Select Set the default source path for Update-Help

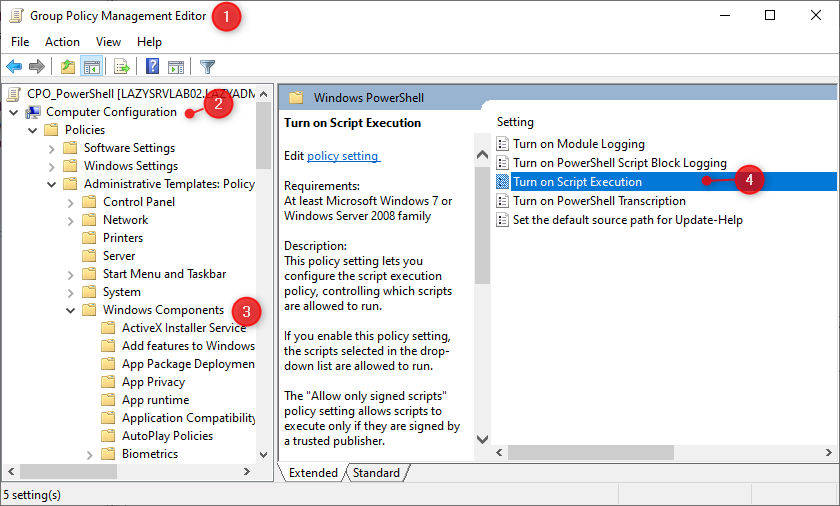pos(627,220)
